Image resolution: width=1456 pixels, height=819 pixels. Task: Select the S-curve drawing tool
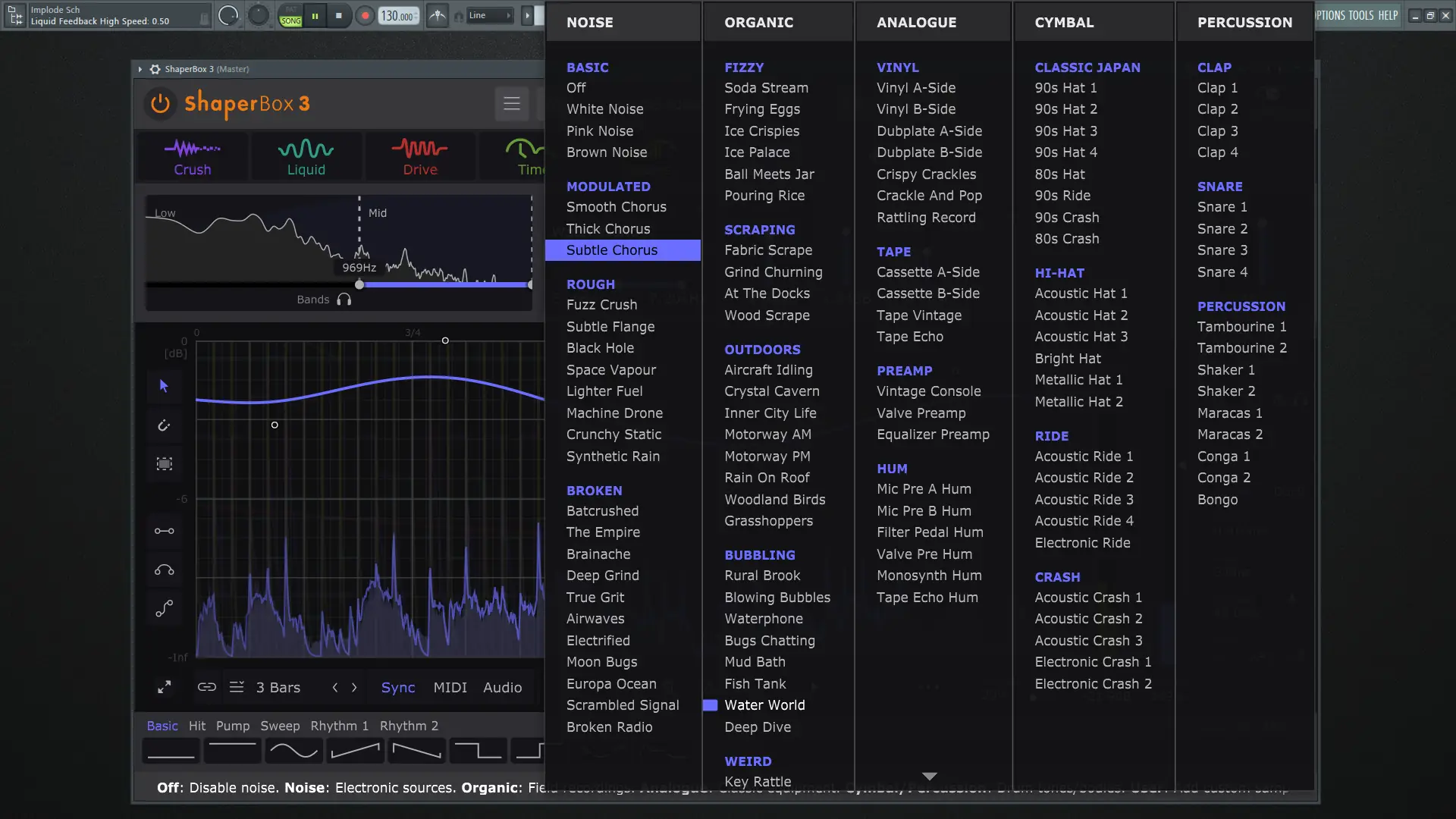pyautogui.click(x=164, y=609)
